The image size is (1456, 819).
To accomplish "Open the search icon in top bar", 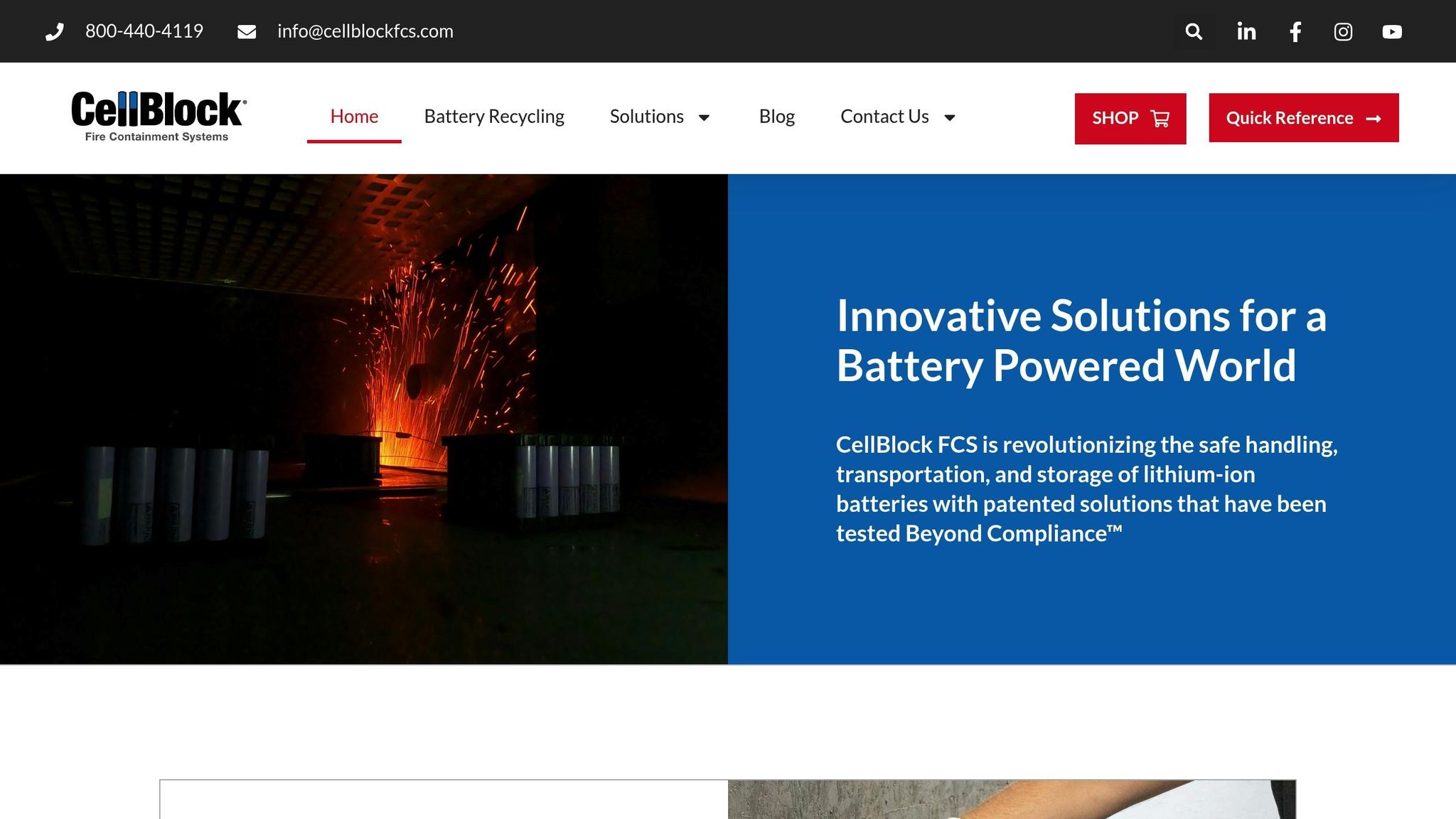I will (1194, 31).
